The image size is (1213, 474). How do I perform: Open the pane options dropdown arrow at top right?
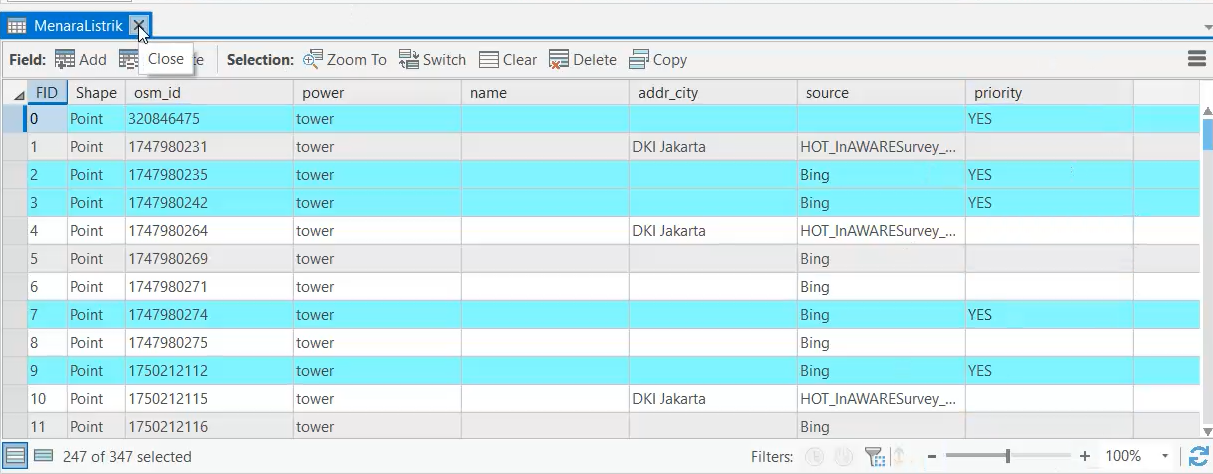point(1207,27)
